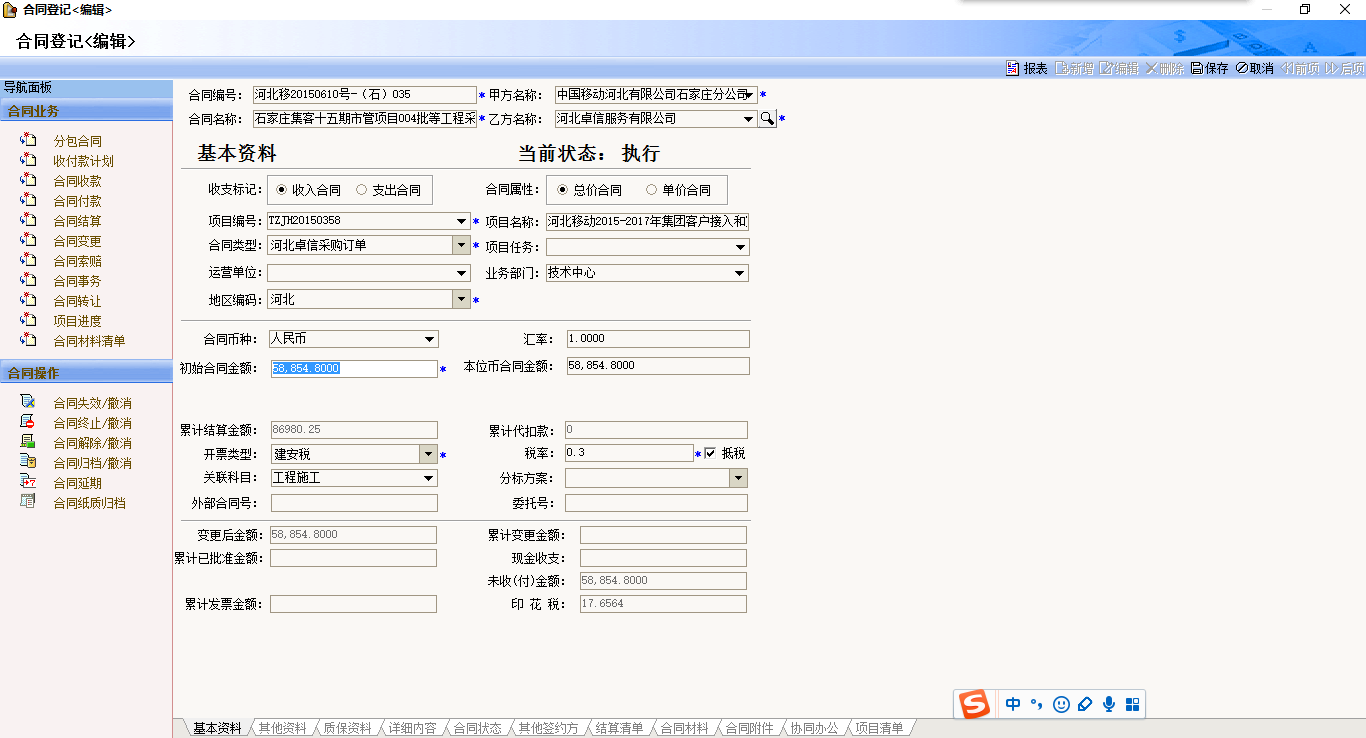Click 初始合同金额 input field
Image resolution: width=1366 pixels, height=738 pixels.
pyautogui.click(x=354, y=369)
